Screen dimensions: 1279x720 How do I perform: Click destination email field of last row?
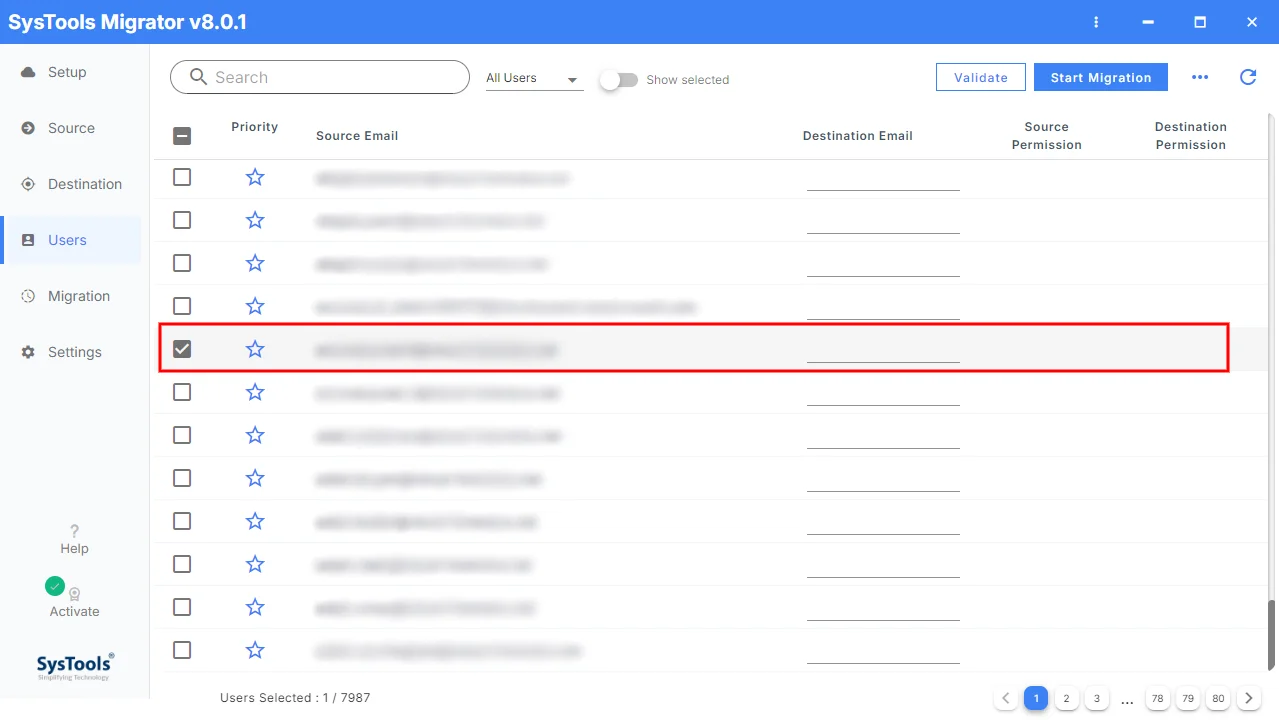click(x=883, y=650)
